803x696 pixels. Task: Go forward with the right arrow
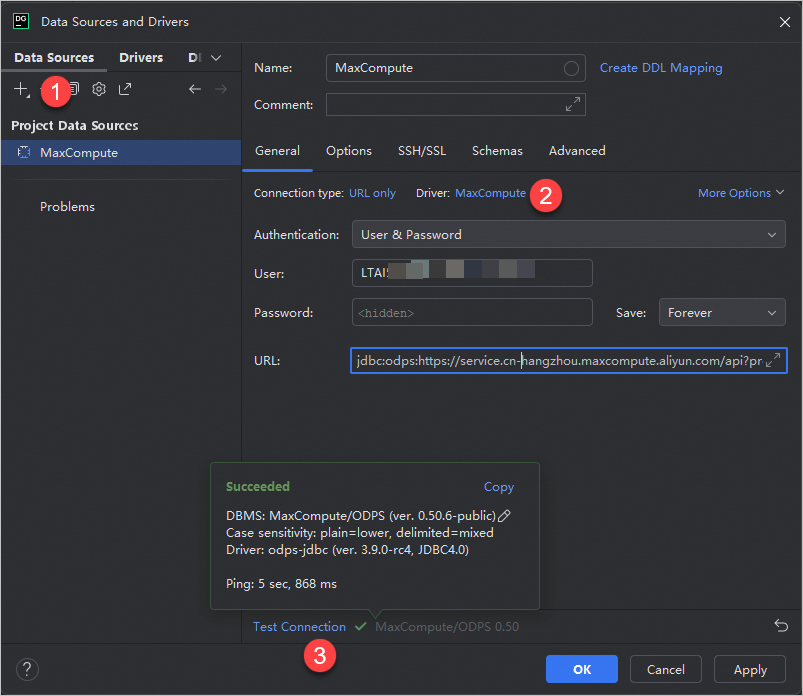(x=221, y=89)
